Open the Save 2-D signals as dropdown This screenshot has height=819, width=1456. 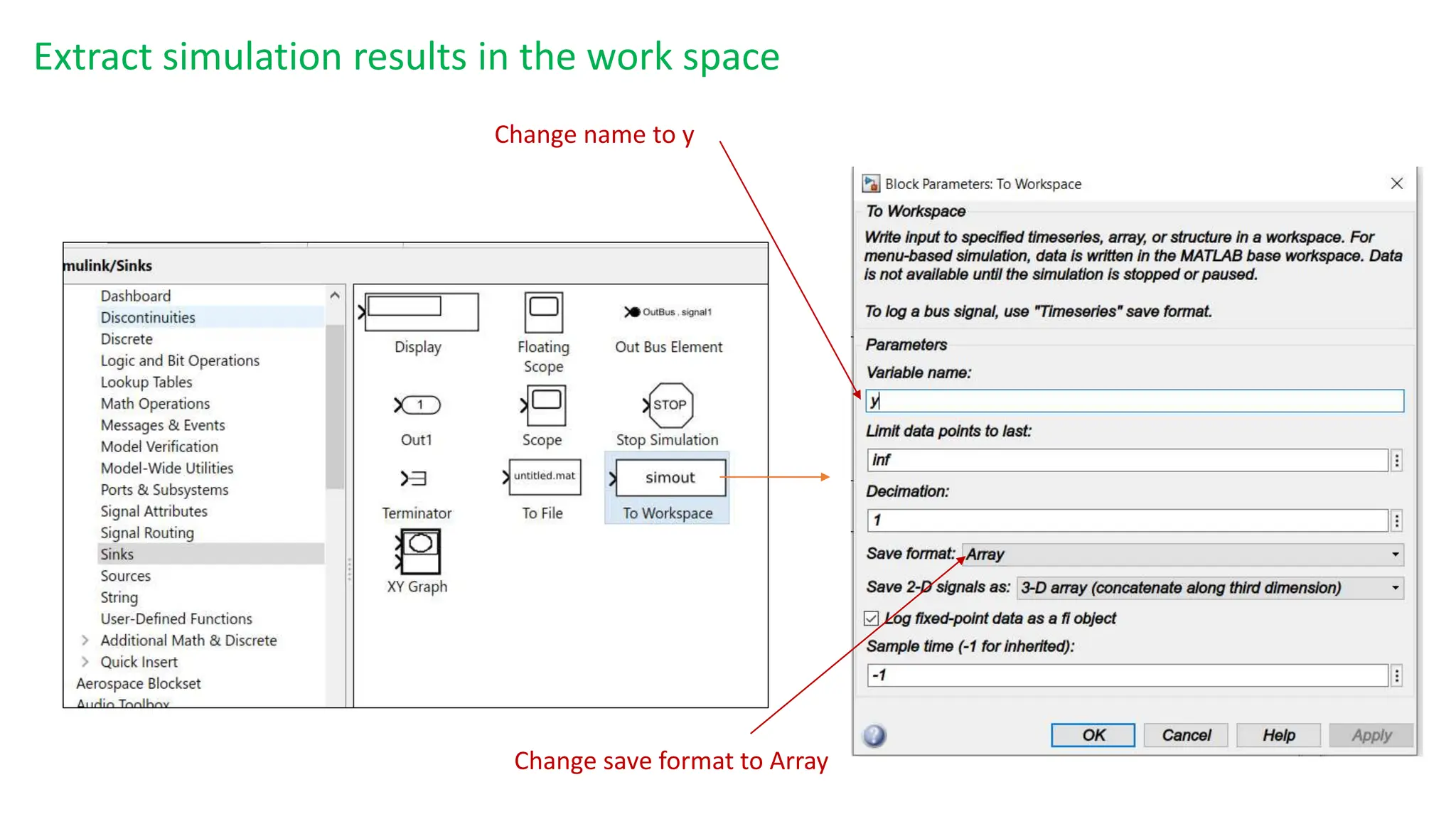pyautogui.click(x=1211, y=588)
